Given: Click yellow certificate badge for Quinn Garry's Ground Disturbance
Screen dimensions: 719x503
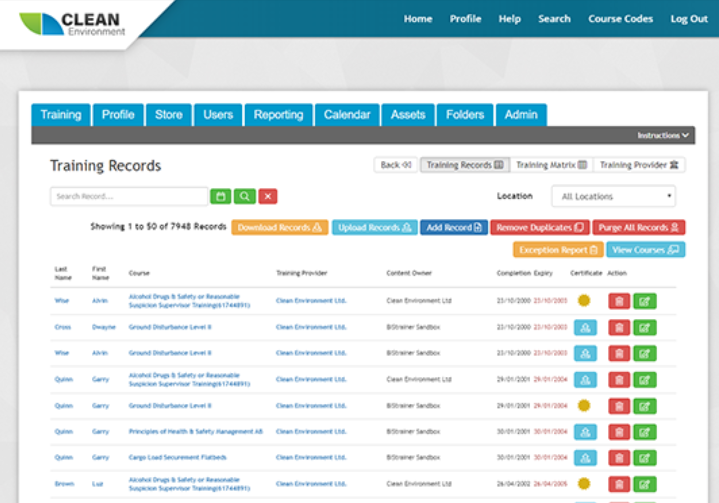Looking at the screenshot, I should 584,405.
